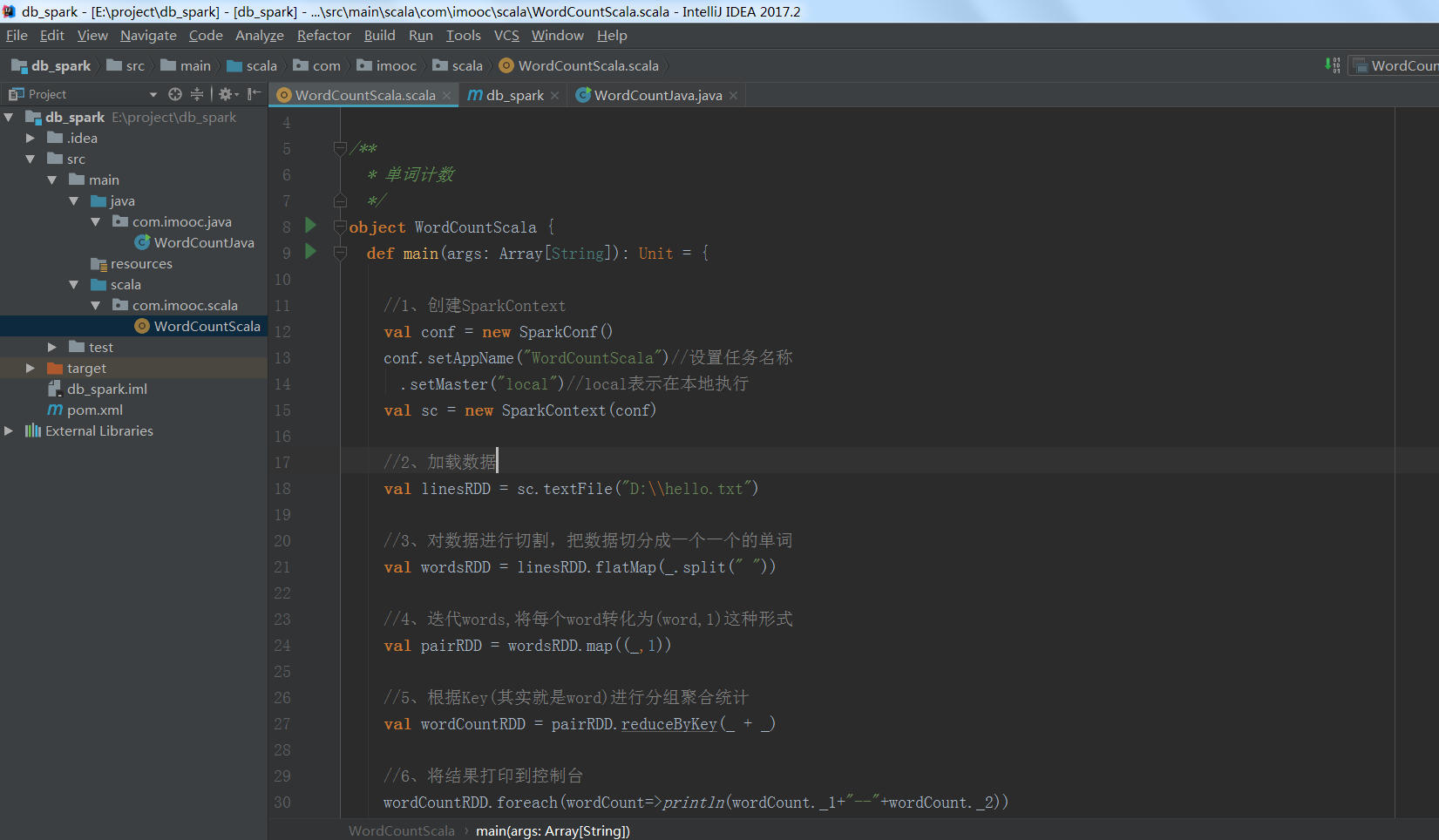Click the run icon beside object WordCountScala

[310, 227]
